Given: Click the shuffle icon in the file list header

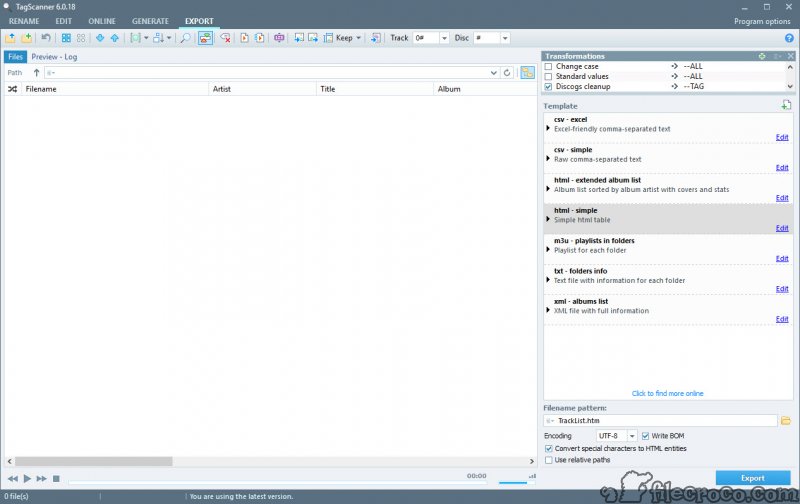Looking at the screenshot, I should click(x=12, y=89).
